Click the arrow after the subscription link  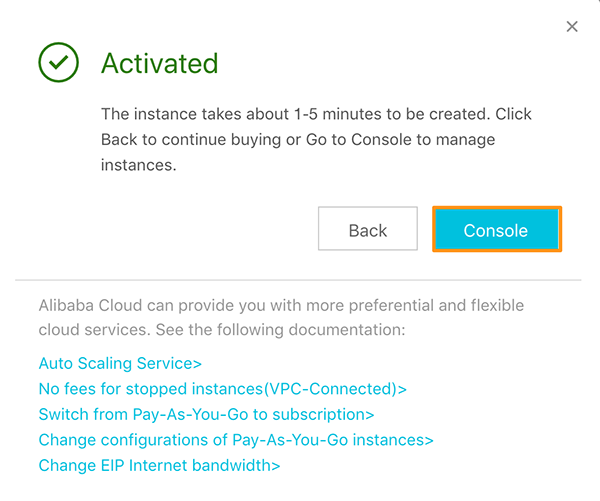point(370,415)
